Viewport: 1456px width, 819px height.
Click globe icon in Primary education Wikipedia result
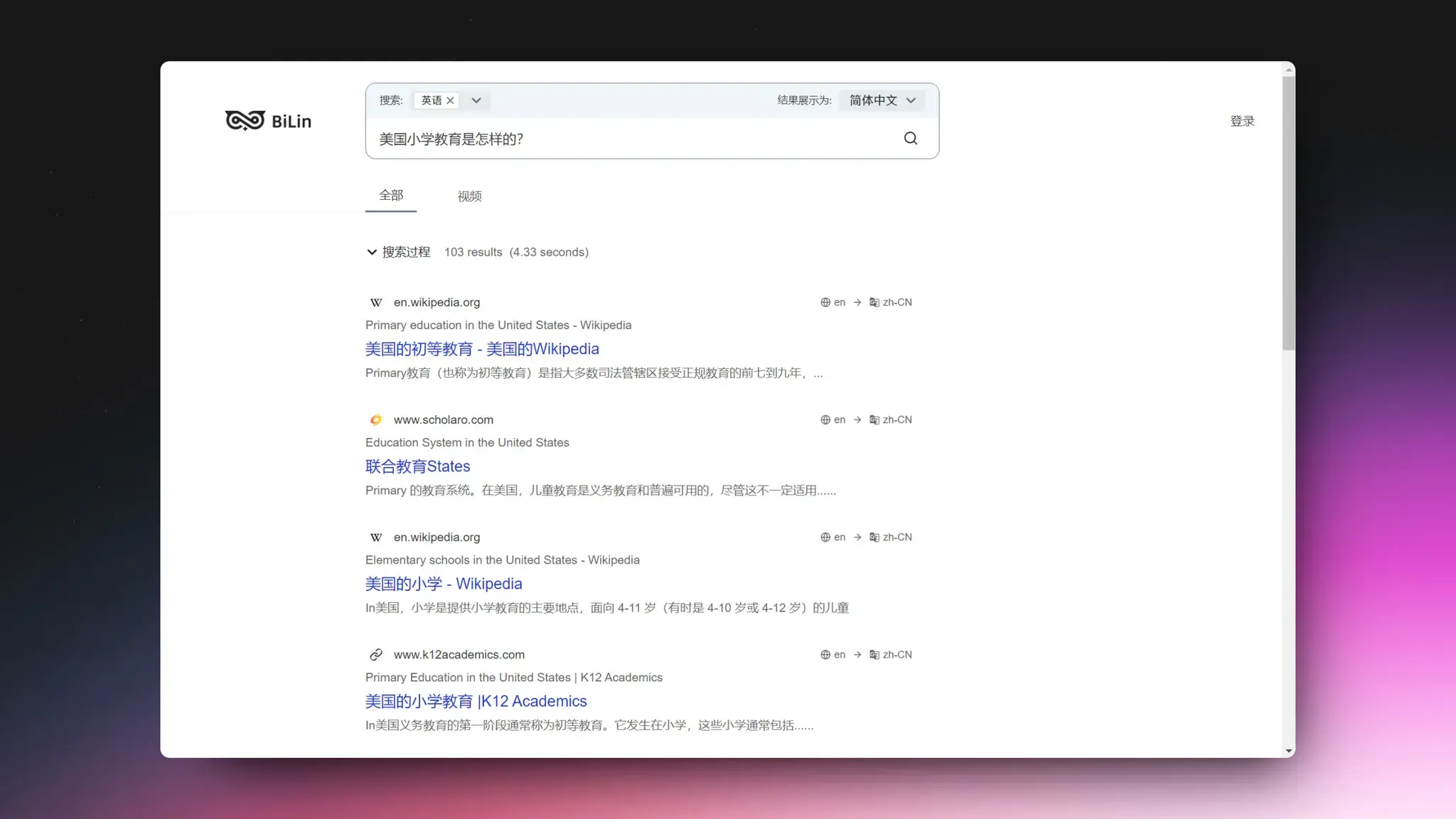pyautogui.click(x=825, y=302)
